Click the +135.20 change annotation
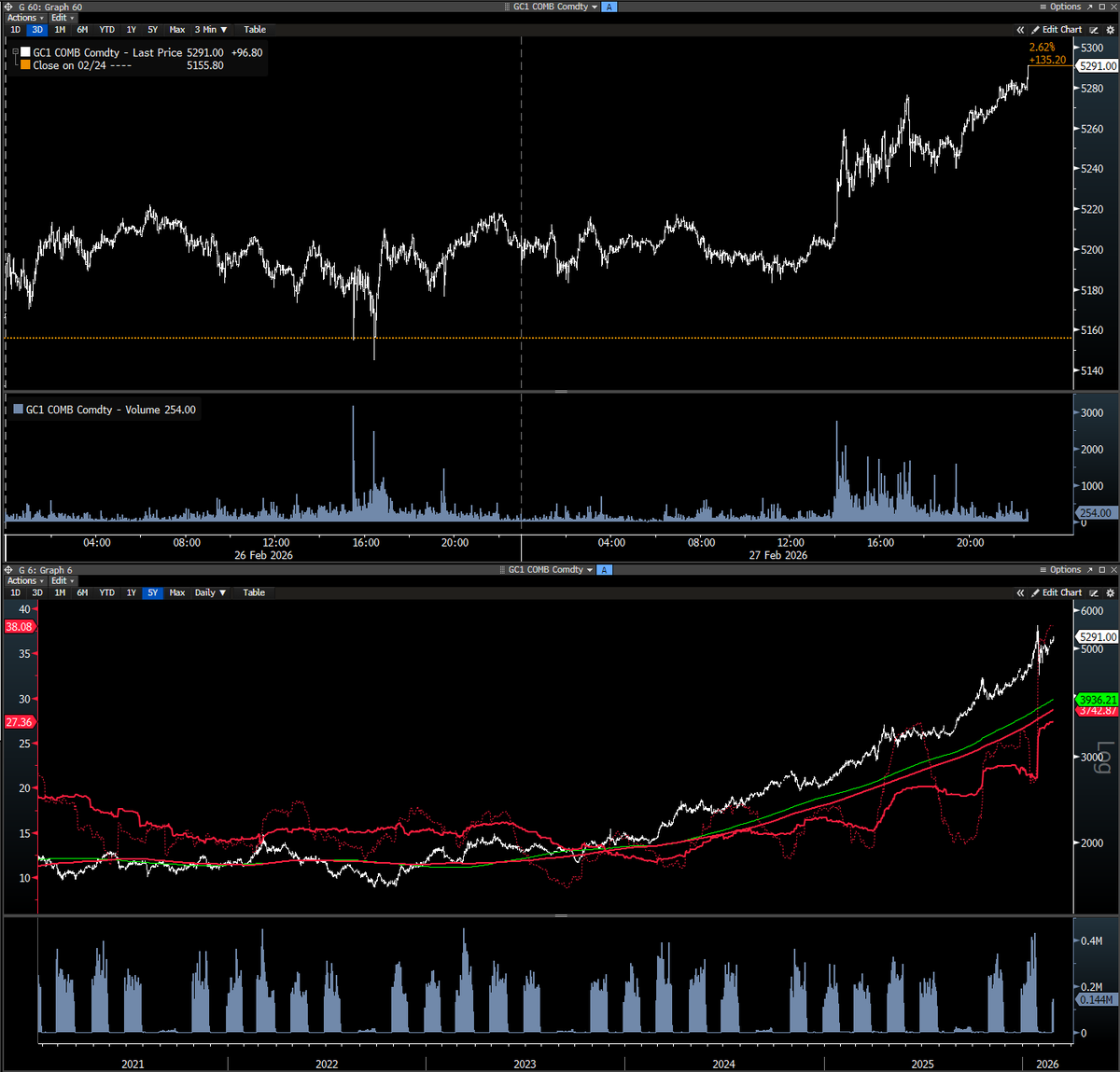The height and width of the screenshot is (1072, 1120). point(1047,60)
